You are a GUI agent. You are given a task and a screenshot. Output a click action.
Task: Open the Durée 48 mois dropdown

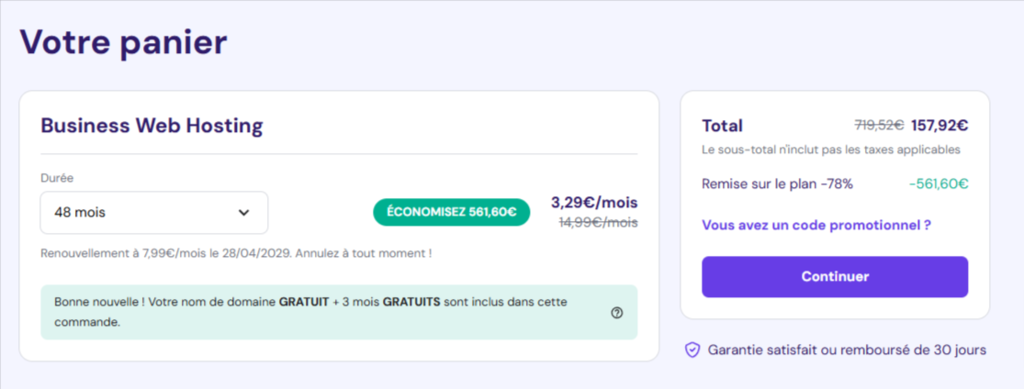[x=154, y=213]
